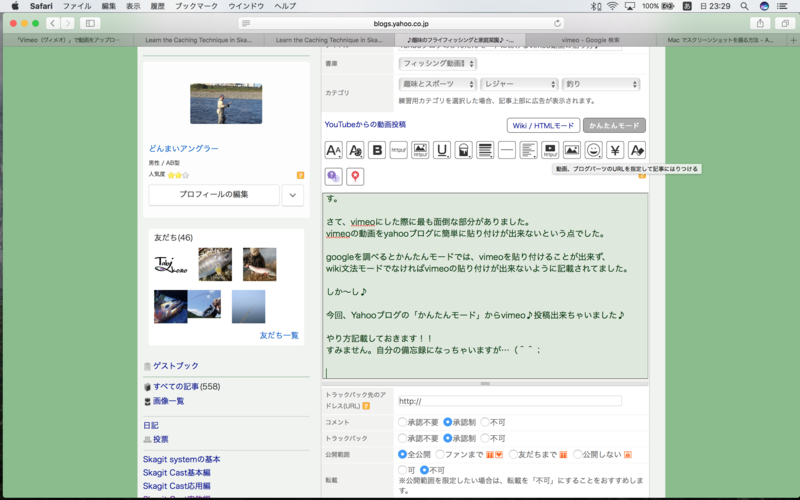Expand the profile edit arrow menu

tap(293, 195)
